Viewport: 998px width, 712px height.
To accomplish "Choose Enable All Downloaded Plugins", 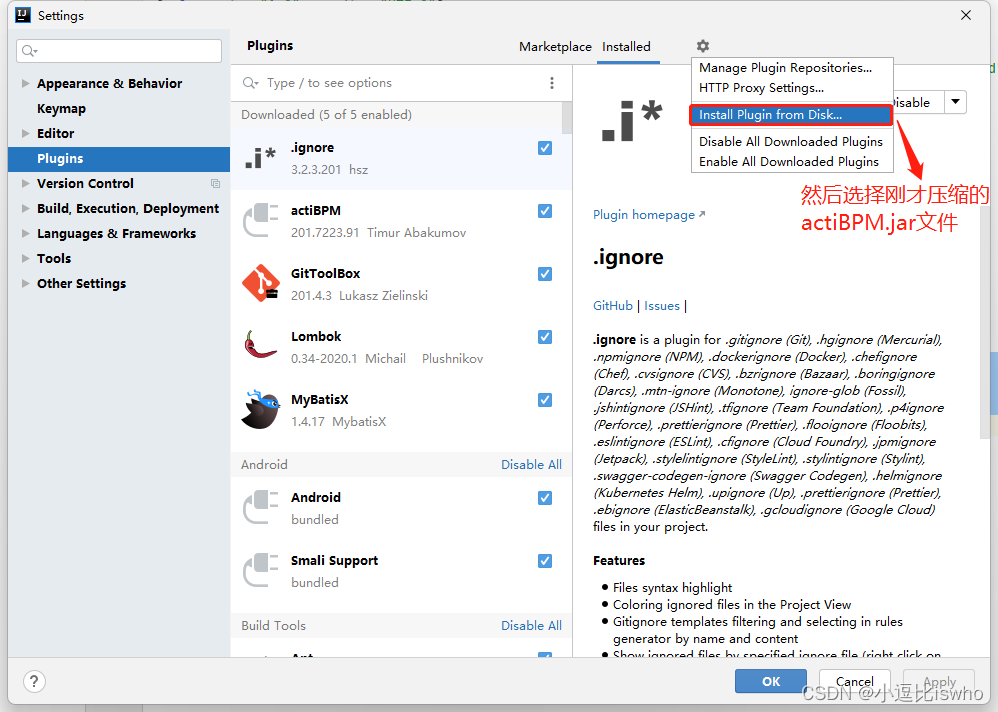I will click(789, 162).
